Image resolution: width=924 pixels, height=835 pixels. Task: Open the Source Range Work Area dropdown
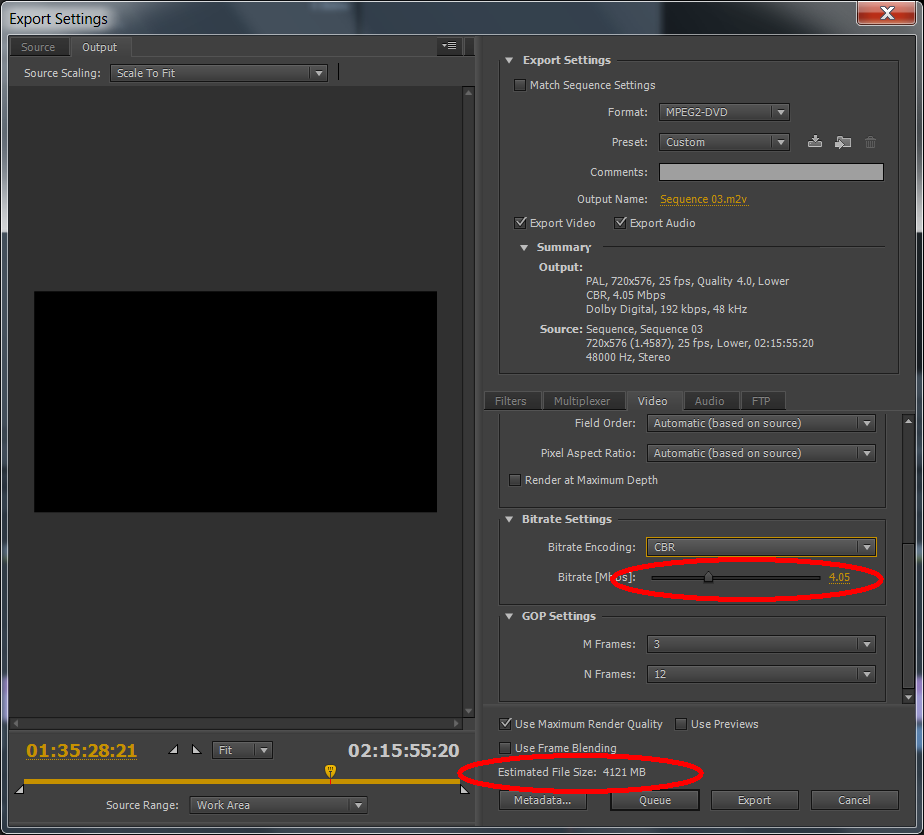pos(278,805)
